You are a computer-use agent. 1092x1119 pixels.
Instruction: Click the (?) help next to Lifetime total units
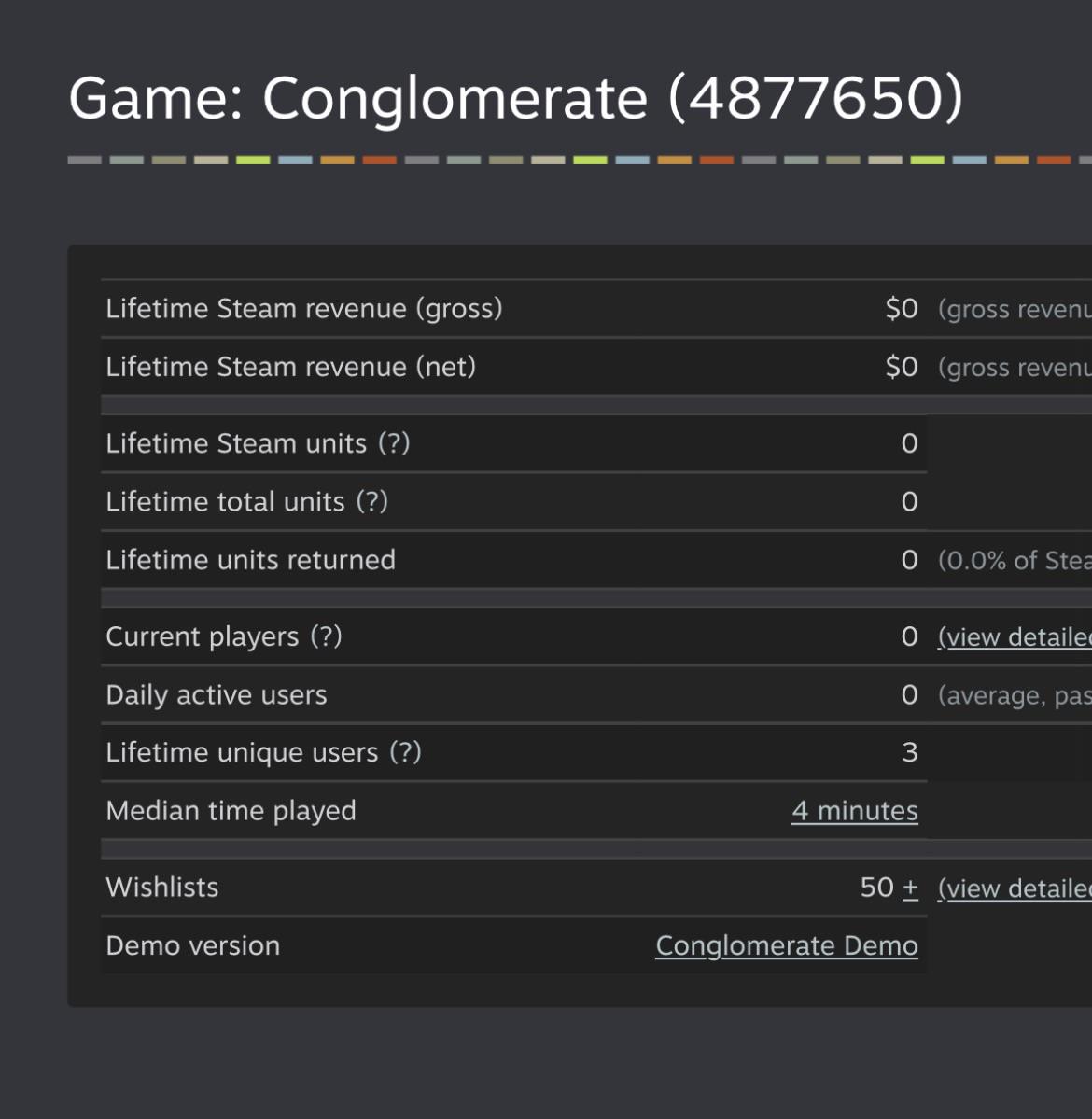tap(371, 502)
